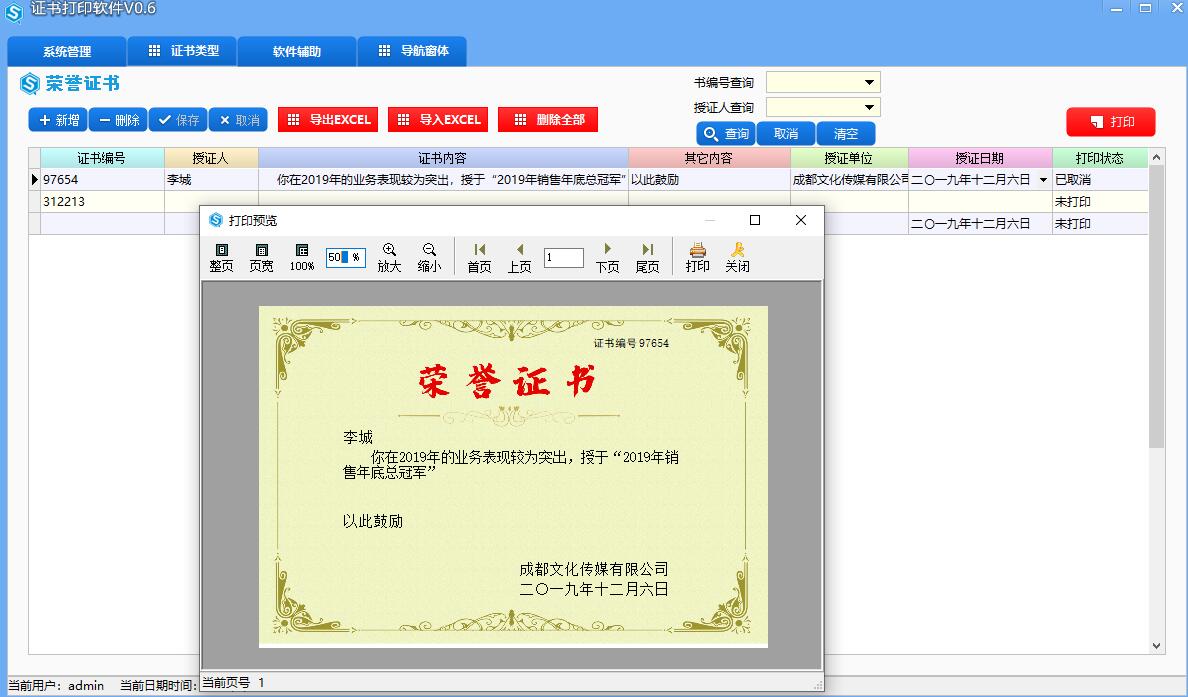Print from preview toolbar printer icon

pyautogui.click(x=697, y=258)
